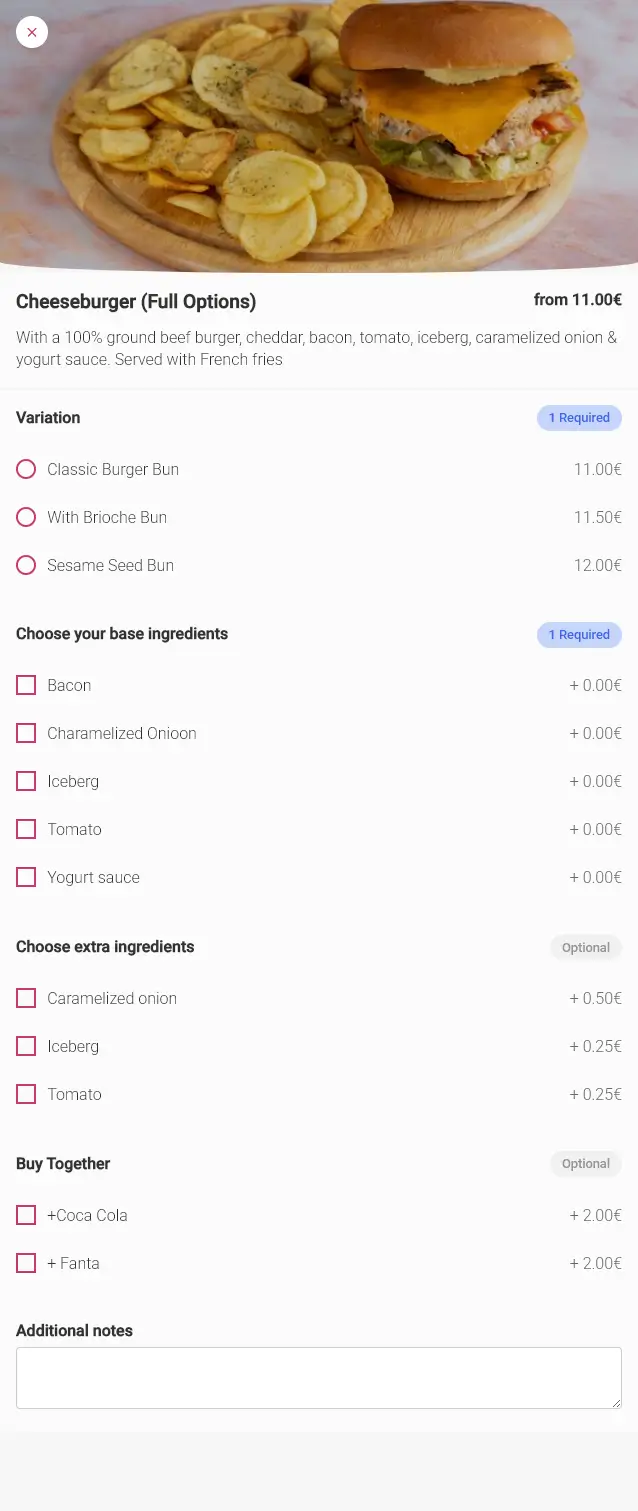Add extra Tomato for 0.25€

pyautogui.click(x=26, y=1094)
